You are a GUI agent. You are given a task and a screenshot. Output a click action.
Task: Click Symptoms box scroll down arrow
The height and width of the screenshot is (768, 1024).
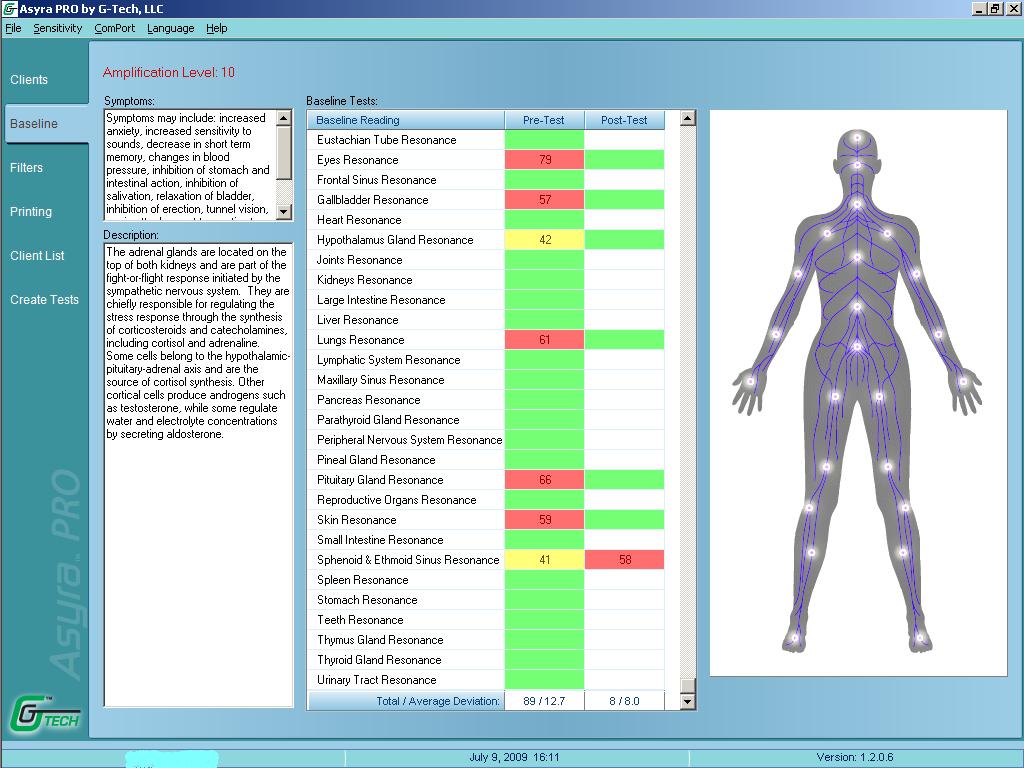(x=284, y=212)
